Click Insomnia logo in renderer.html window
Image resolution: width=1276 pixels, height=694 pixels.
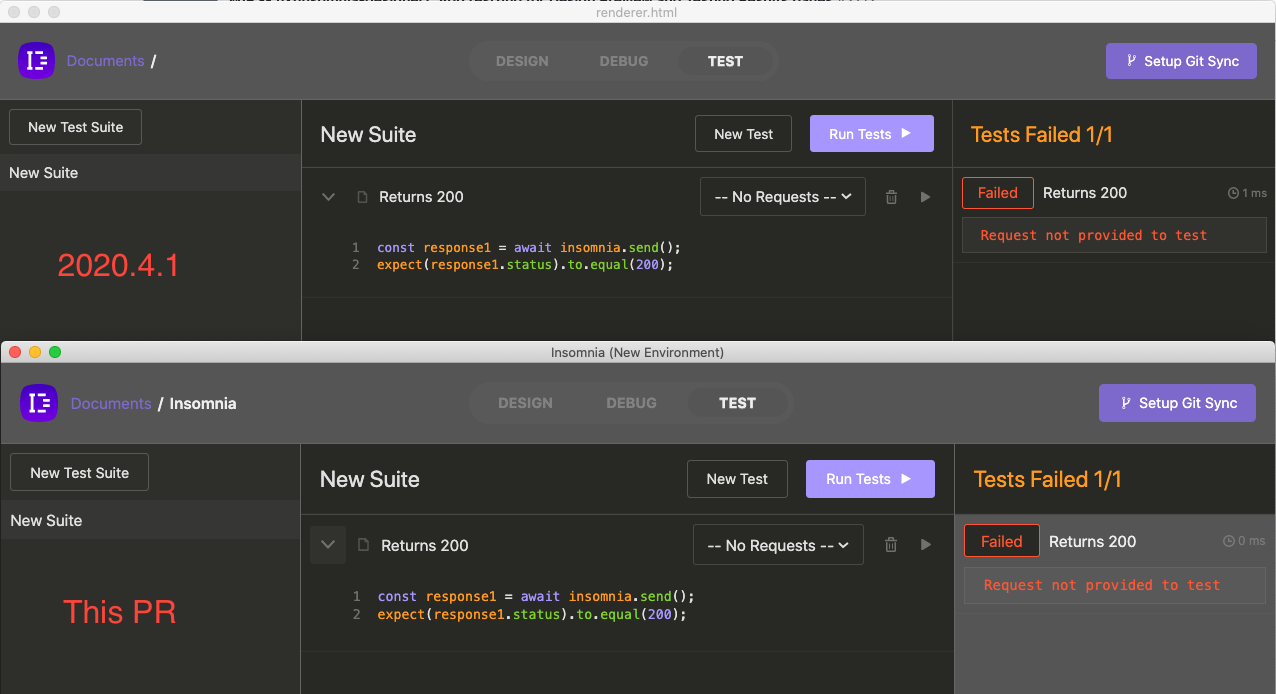point(37,61)
